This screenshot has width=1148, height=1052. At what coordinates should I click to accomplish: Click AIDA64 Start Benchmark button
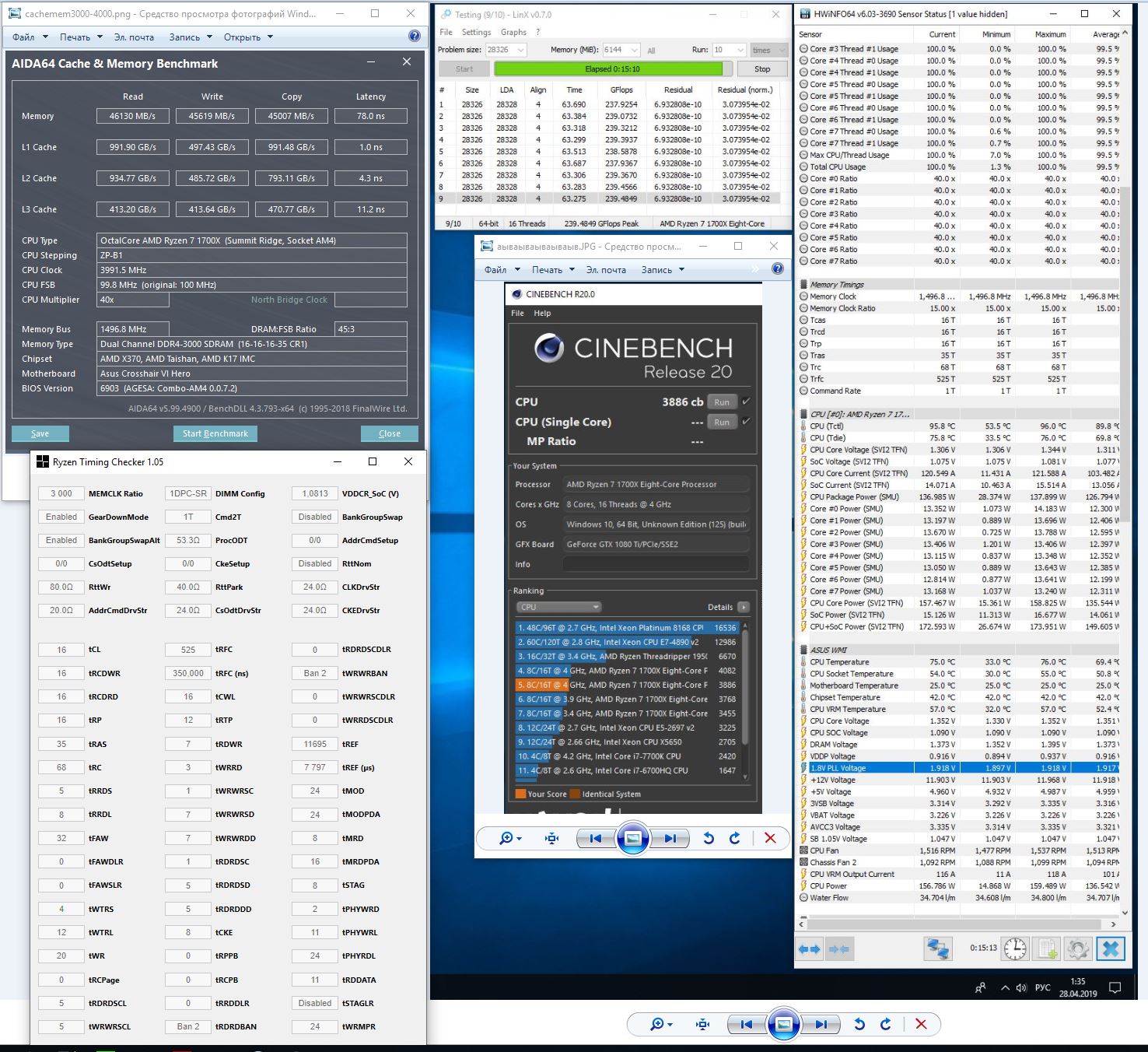click(215, 433)
